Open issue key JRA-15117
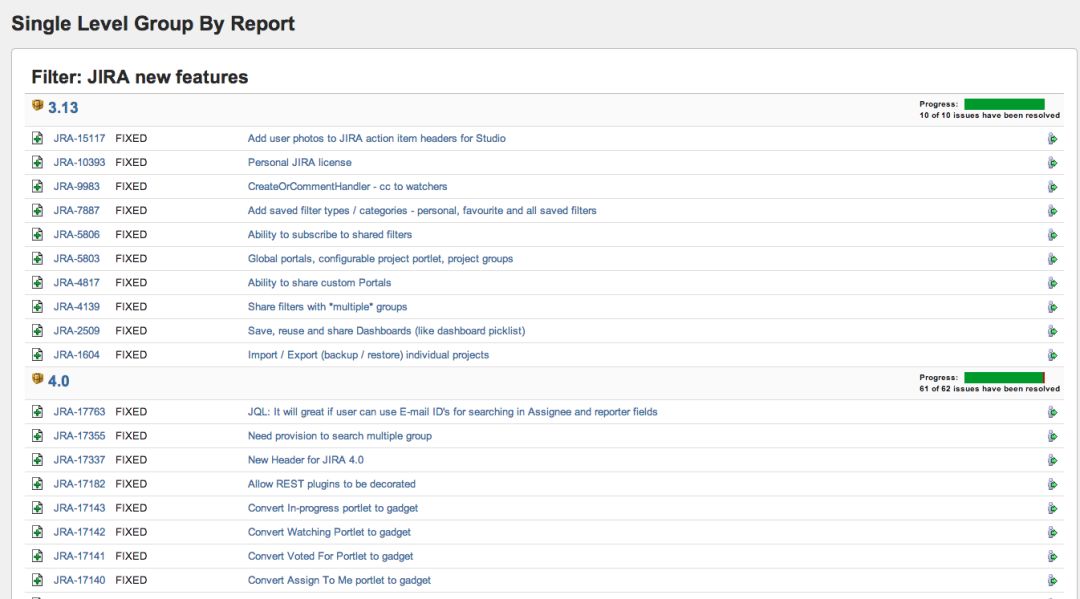Viewport: 1080px width, 599px height. click(79, 138)
